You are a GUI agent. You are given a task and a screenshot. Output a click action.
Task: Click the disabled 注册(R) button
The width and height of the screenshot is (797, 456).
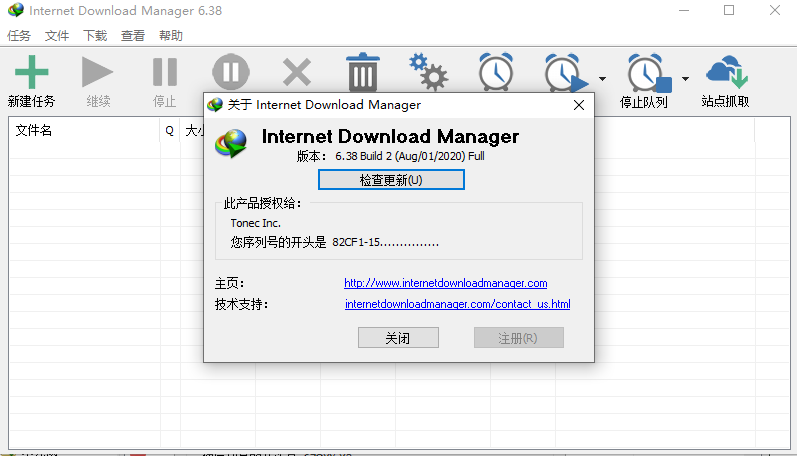click(x=518, y=338)
